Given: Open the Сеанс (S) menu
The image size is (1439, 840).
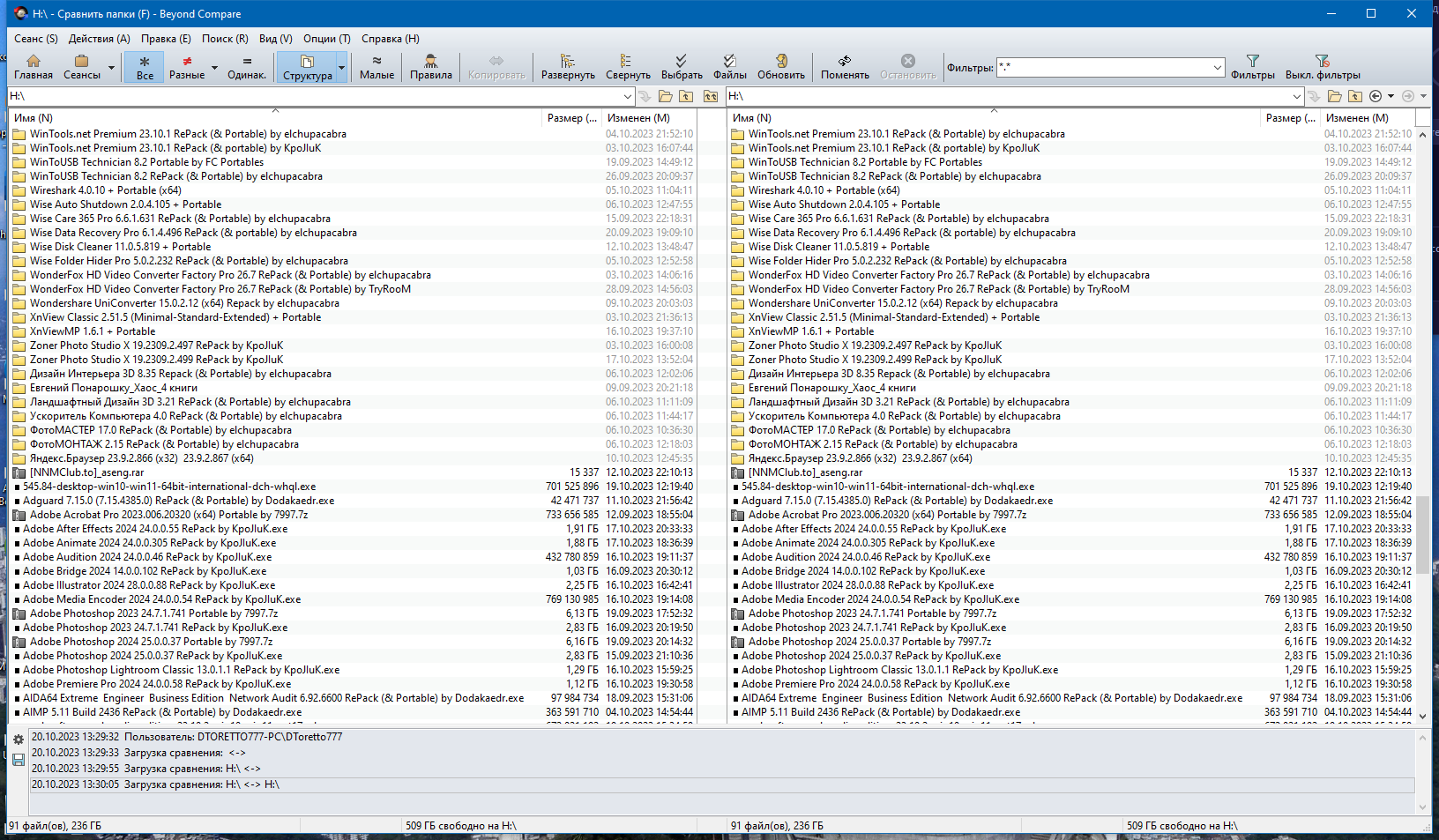Looking at the screenshot, I should point(36,39).
